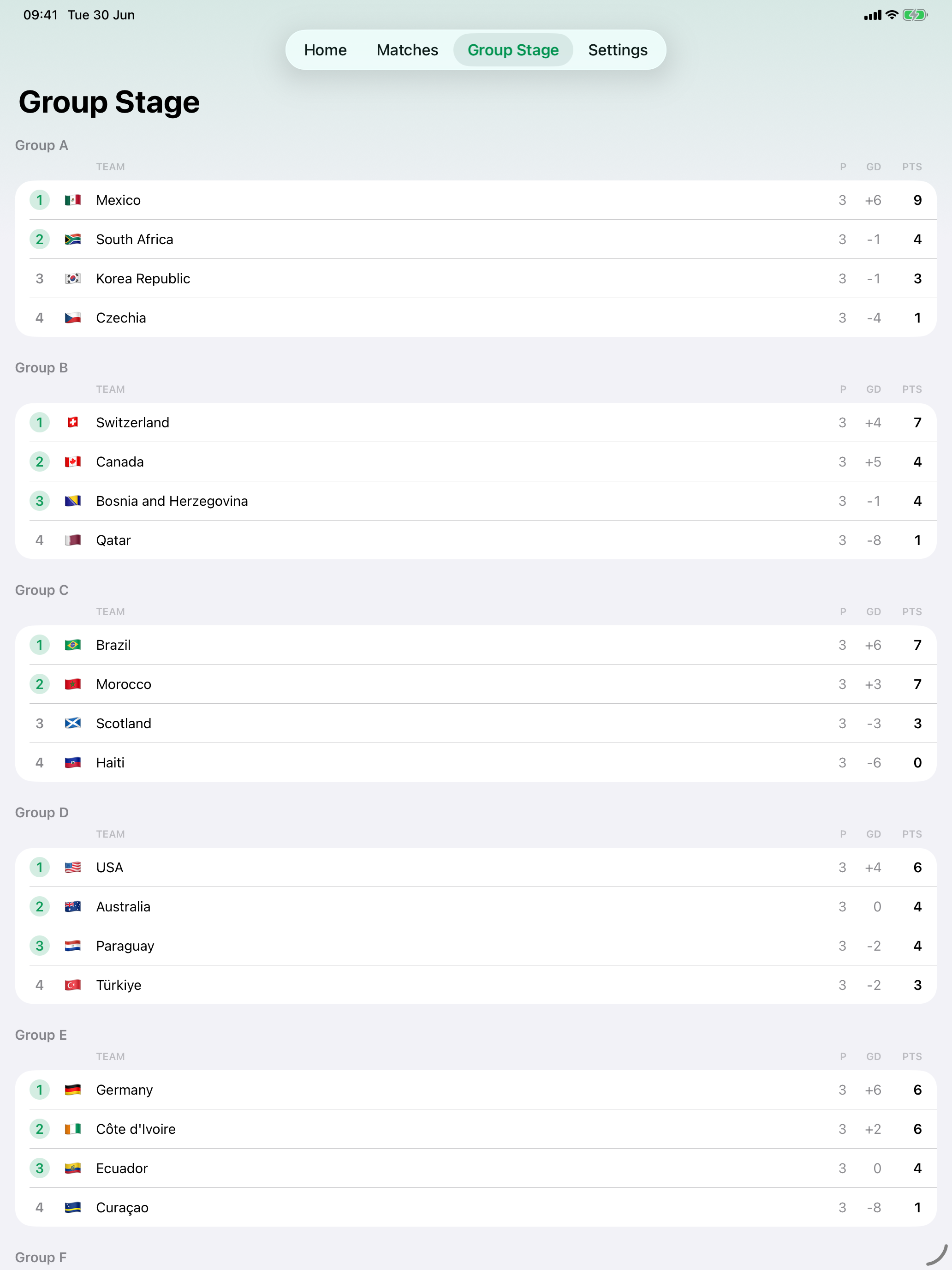Tap Mexico's green rank 1 badge
This screenshot has height=1270, width=952.
pos(40,200)
